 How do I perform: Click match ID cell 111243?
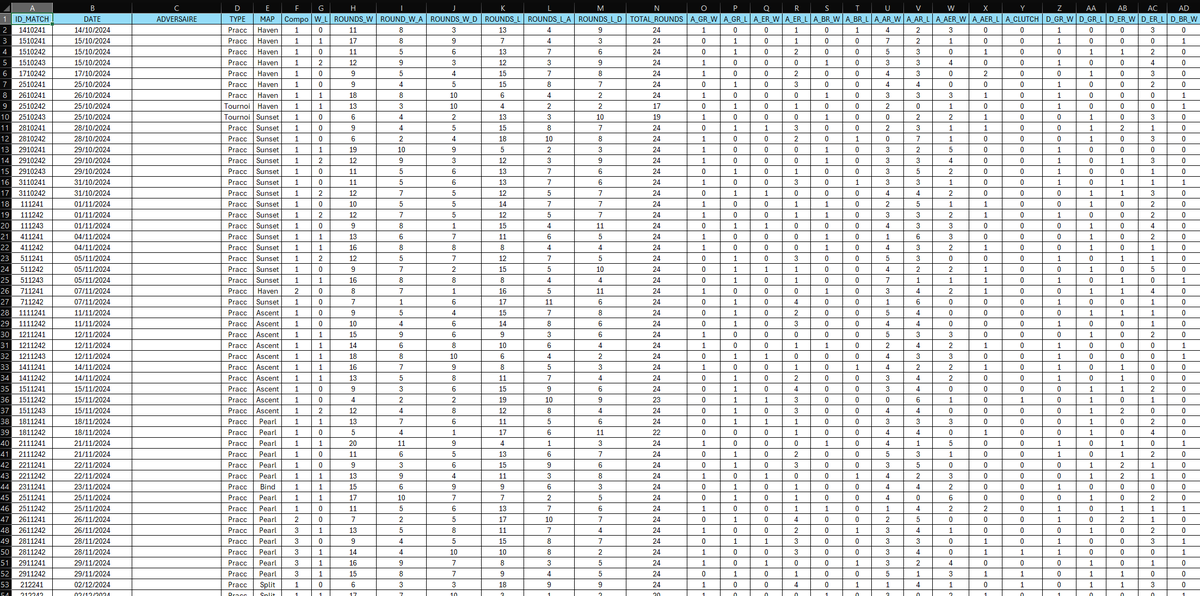click(x=34, y=226)
